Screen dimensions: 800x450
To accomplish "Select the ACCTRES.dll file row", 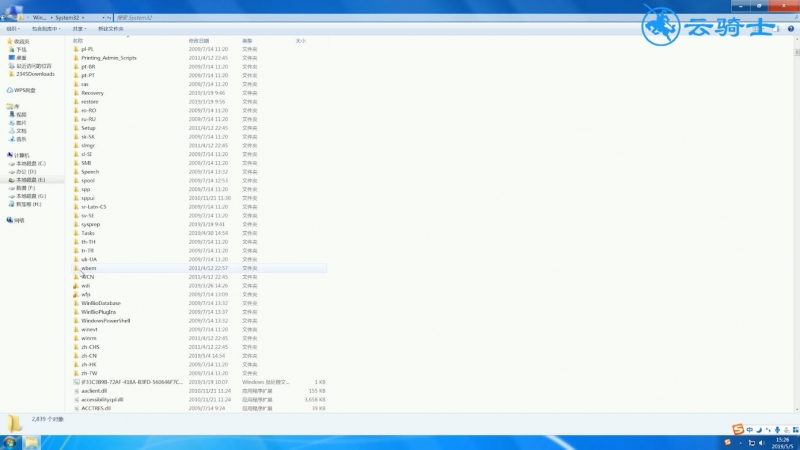I will (199, 408).
